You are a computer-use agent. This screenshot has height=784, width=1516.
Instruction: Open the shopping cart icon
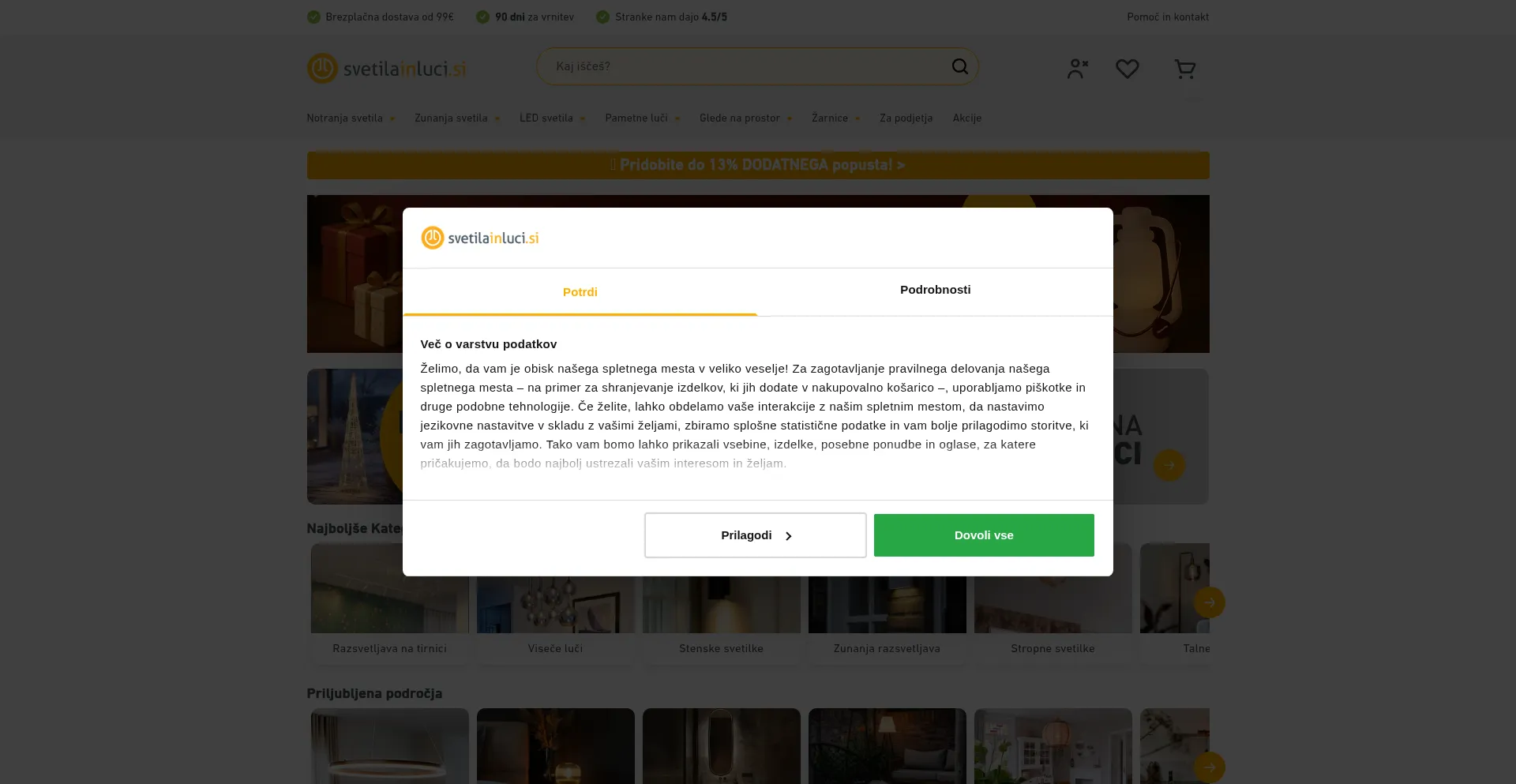[1184, 69]
